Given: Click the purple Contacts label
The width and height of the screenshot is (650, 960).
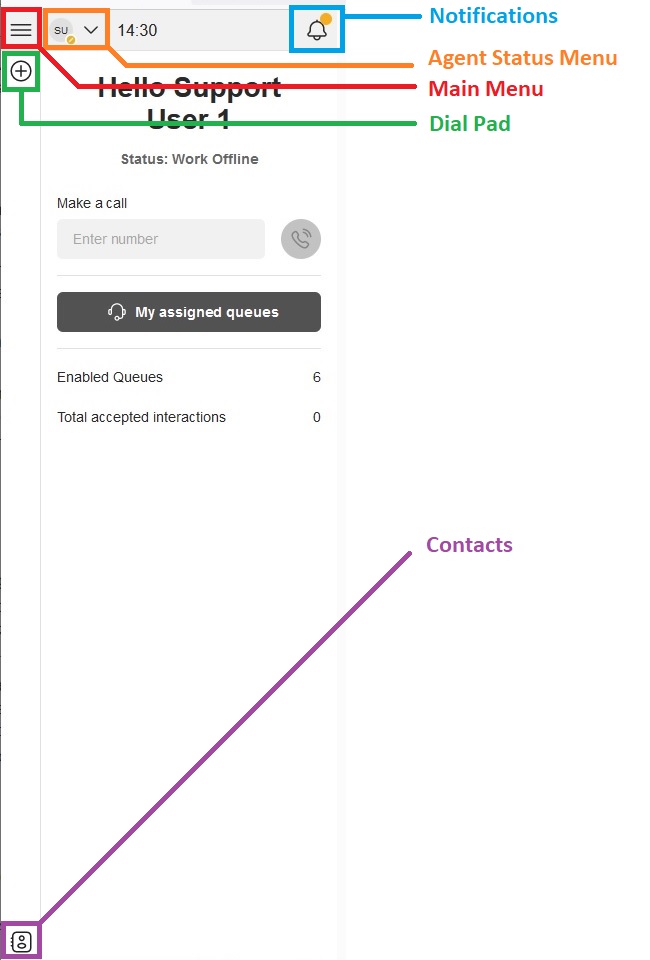Looking at the screenshot, I should pyautogui.click(x=469, y=545).
